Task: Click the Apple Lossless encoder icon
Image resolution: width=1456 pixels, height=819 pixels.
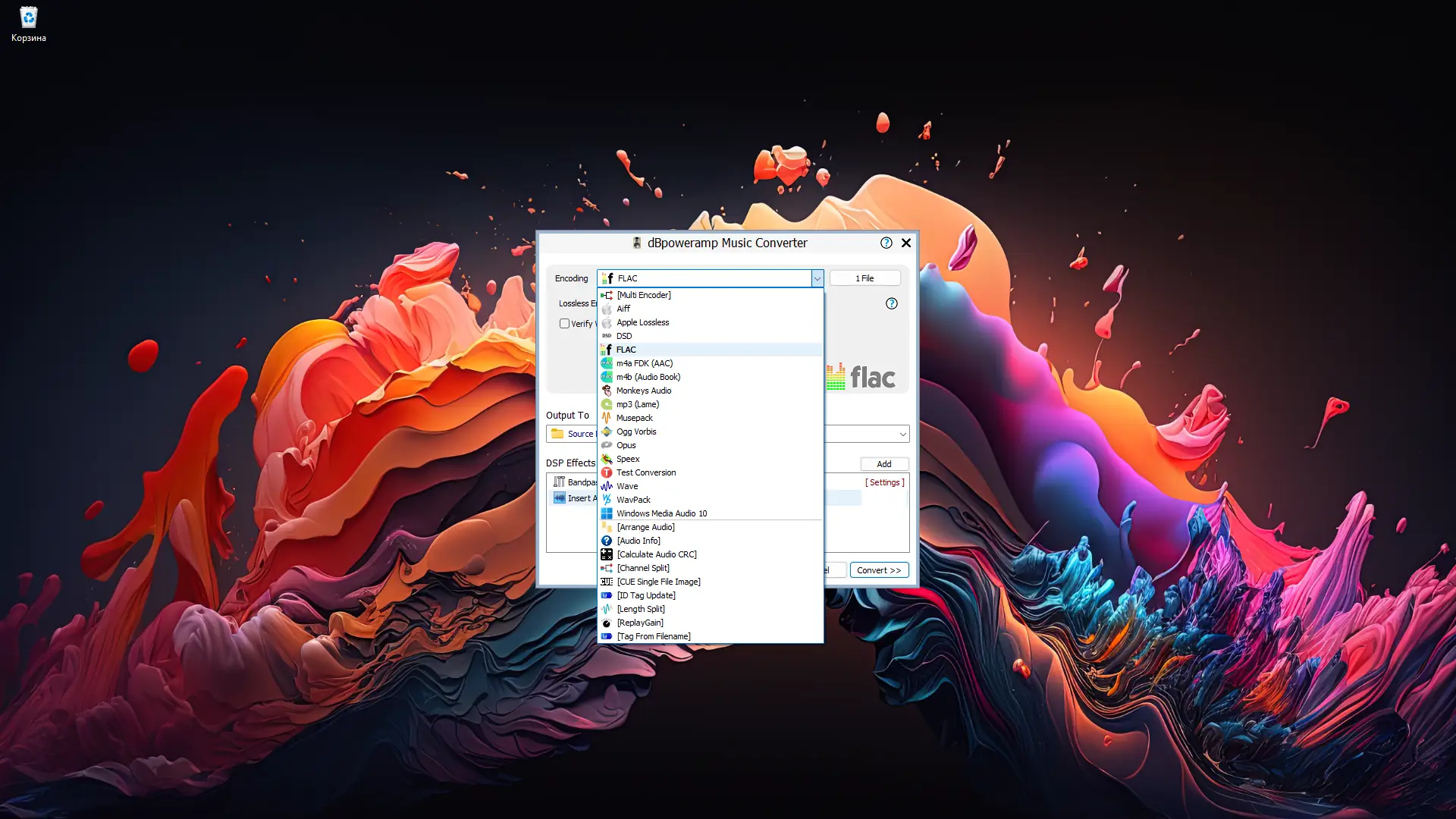Action: pyautogui.click(x=607, y=322)
